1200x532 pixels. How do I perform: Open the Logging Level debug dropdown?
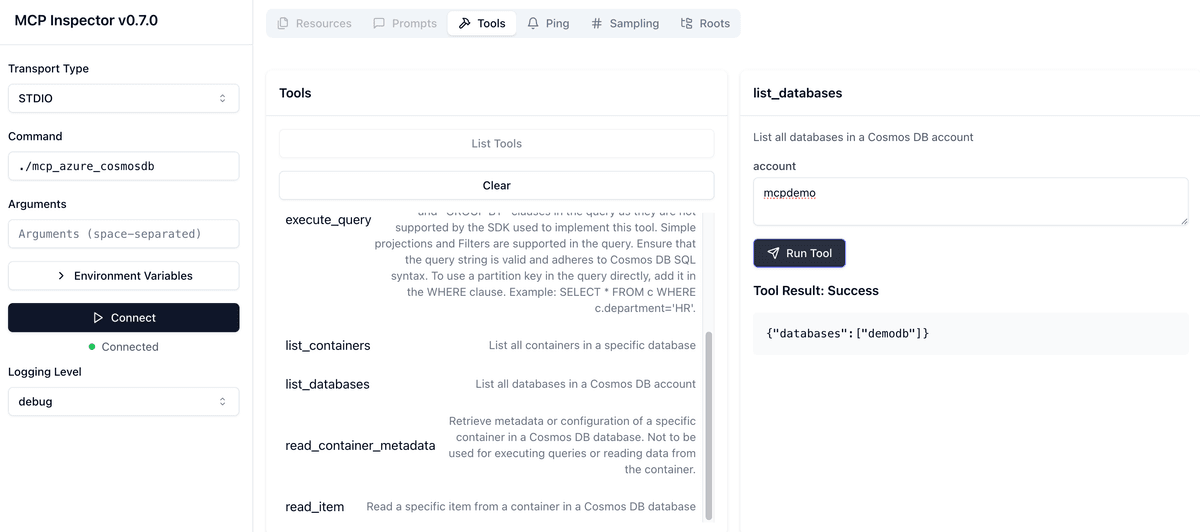point(124,401)
